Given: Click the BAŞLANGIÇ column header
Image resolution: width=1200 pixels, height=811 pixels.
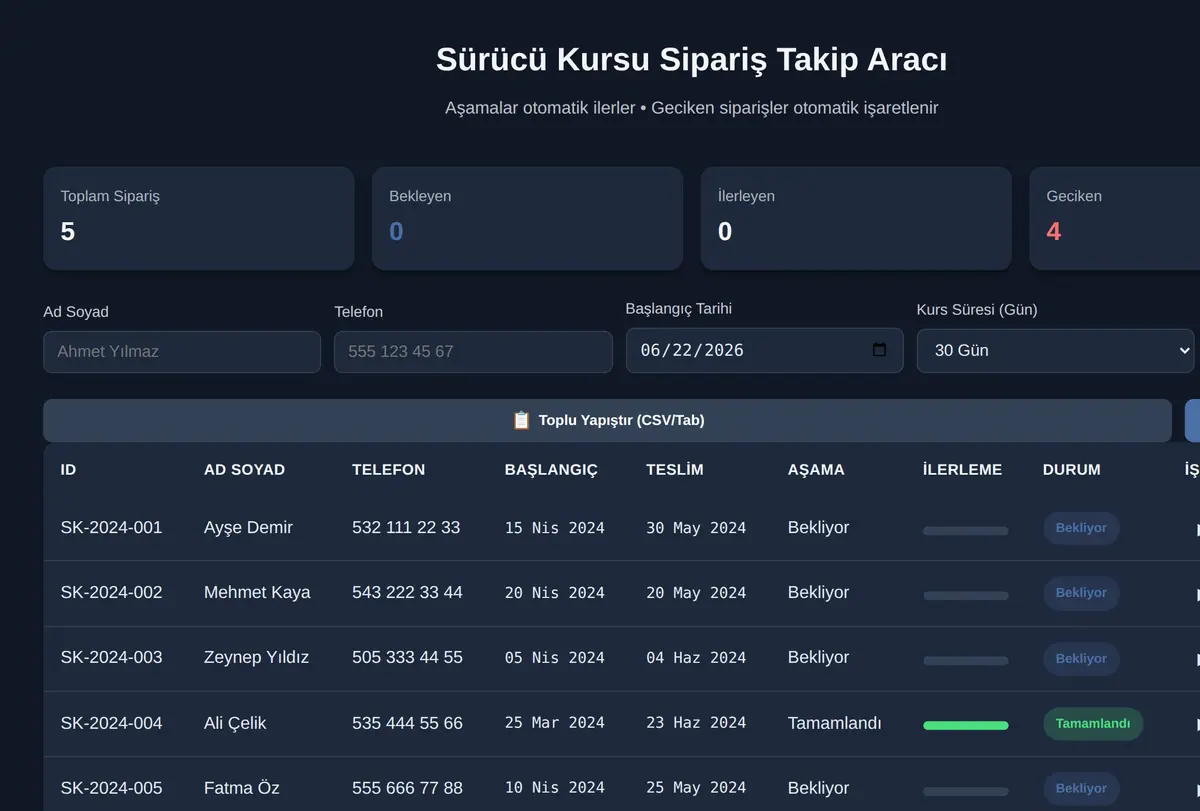Looking at the screenshot, I should coord(551,469).
